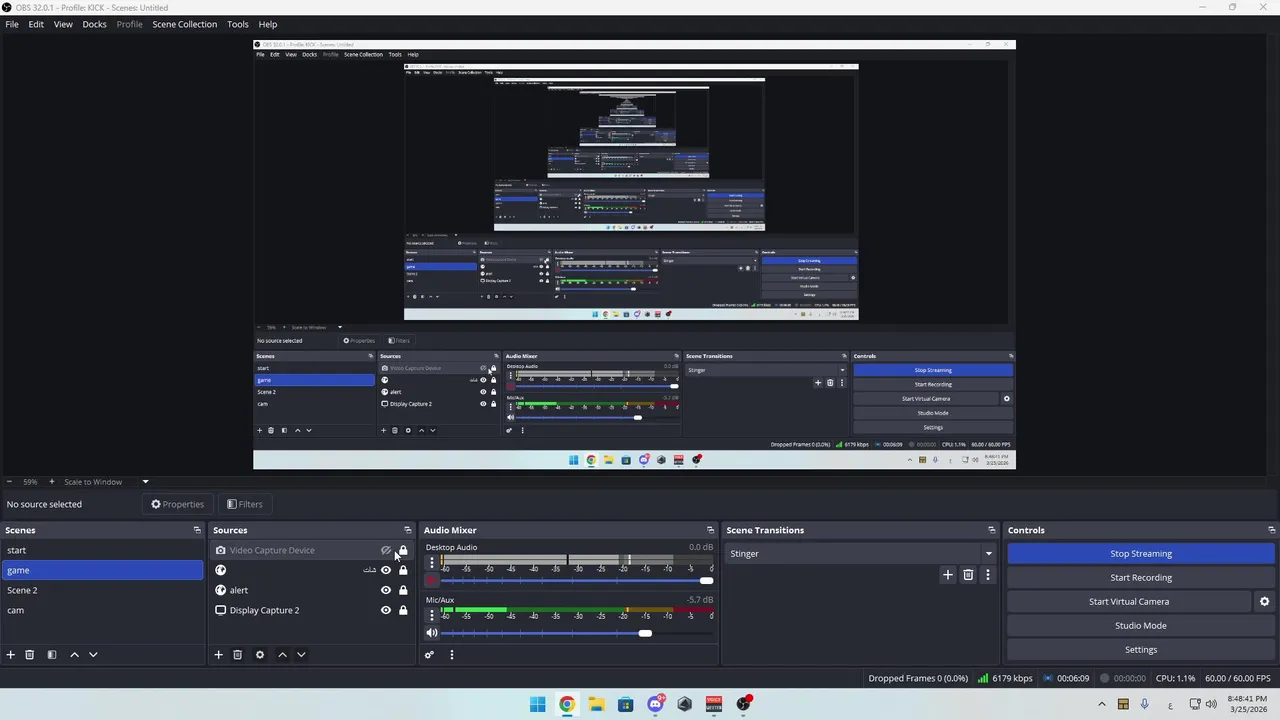Open advanced audio properties gears icon
The width and height of the screenshot is (1280, 720).
[x=429, y=655]
